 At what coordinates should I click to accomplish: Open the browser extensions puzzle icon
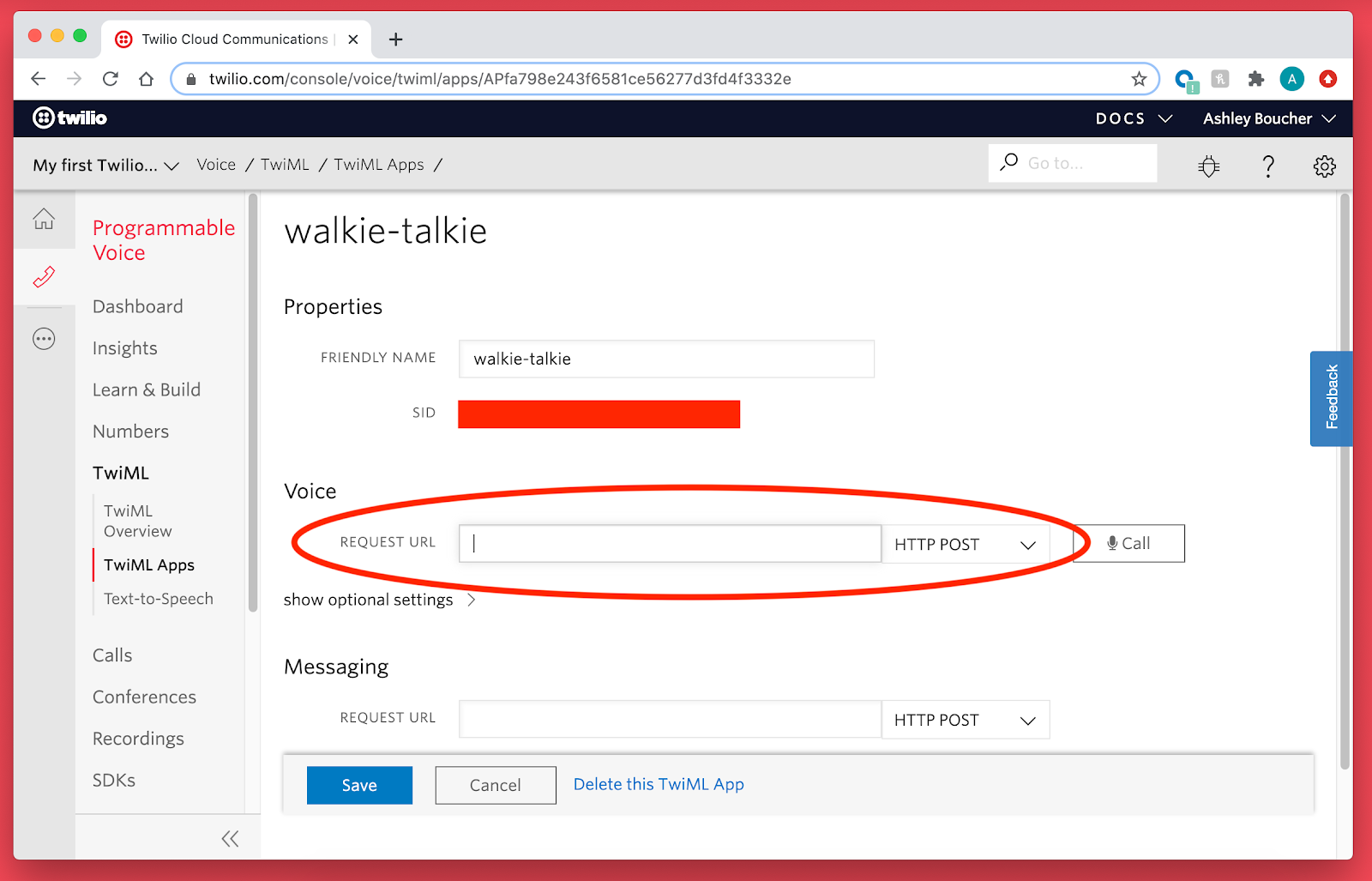click(1256, 79)
